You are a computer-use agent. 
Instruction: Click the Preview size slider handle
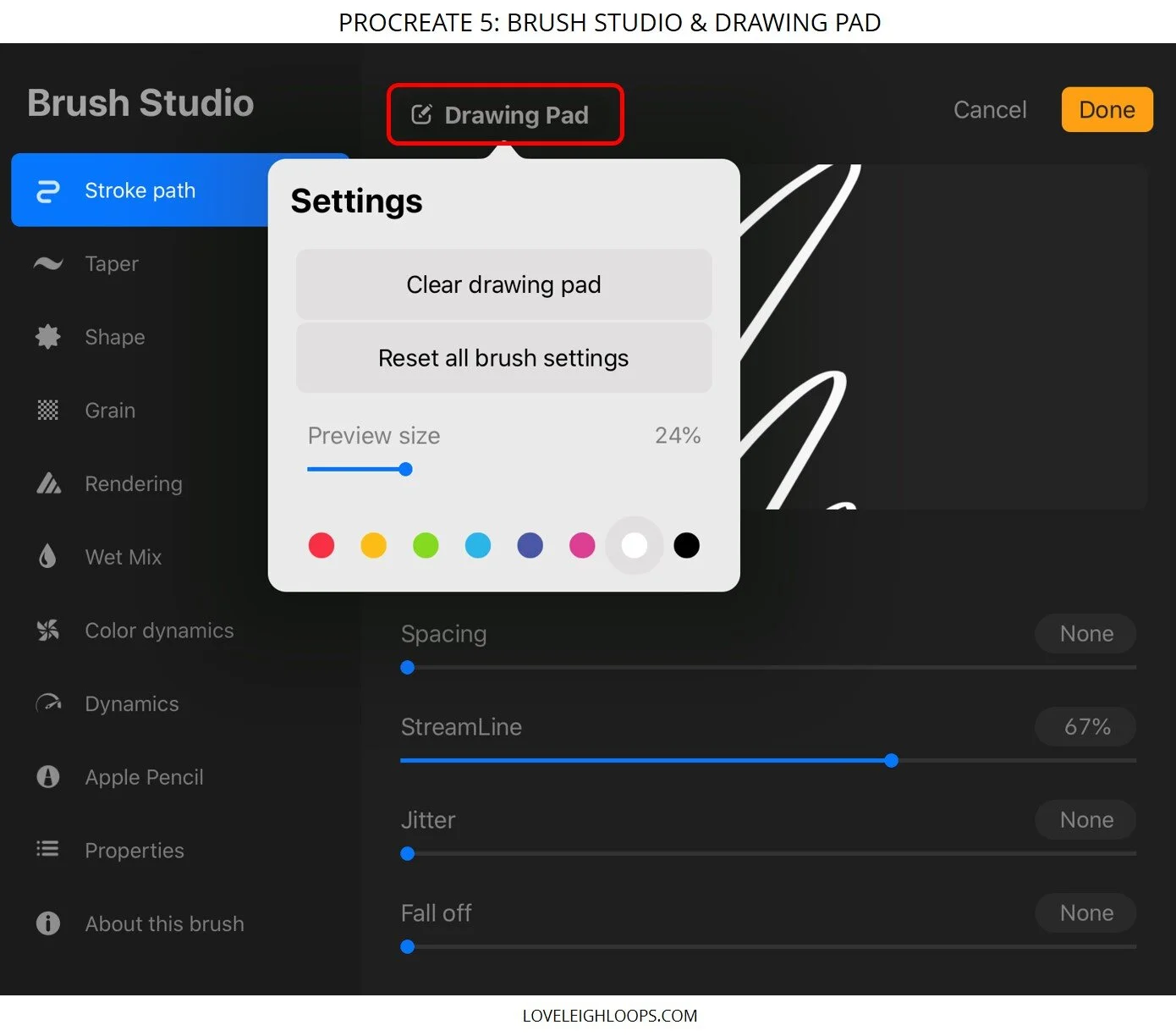(x=406, y=469)
